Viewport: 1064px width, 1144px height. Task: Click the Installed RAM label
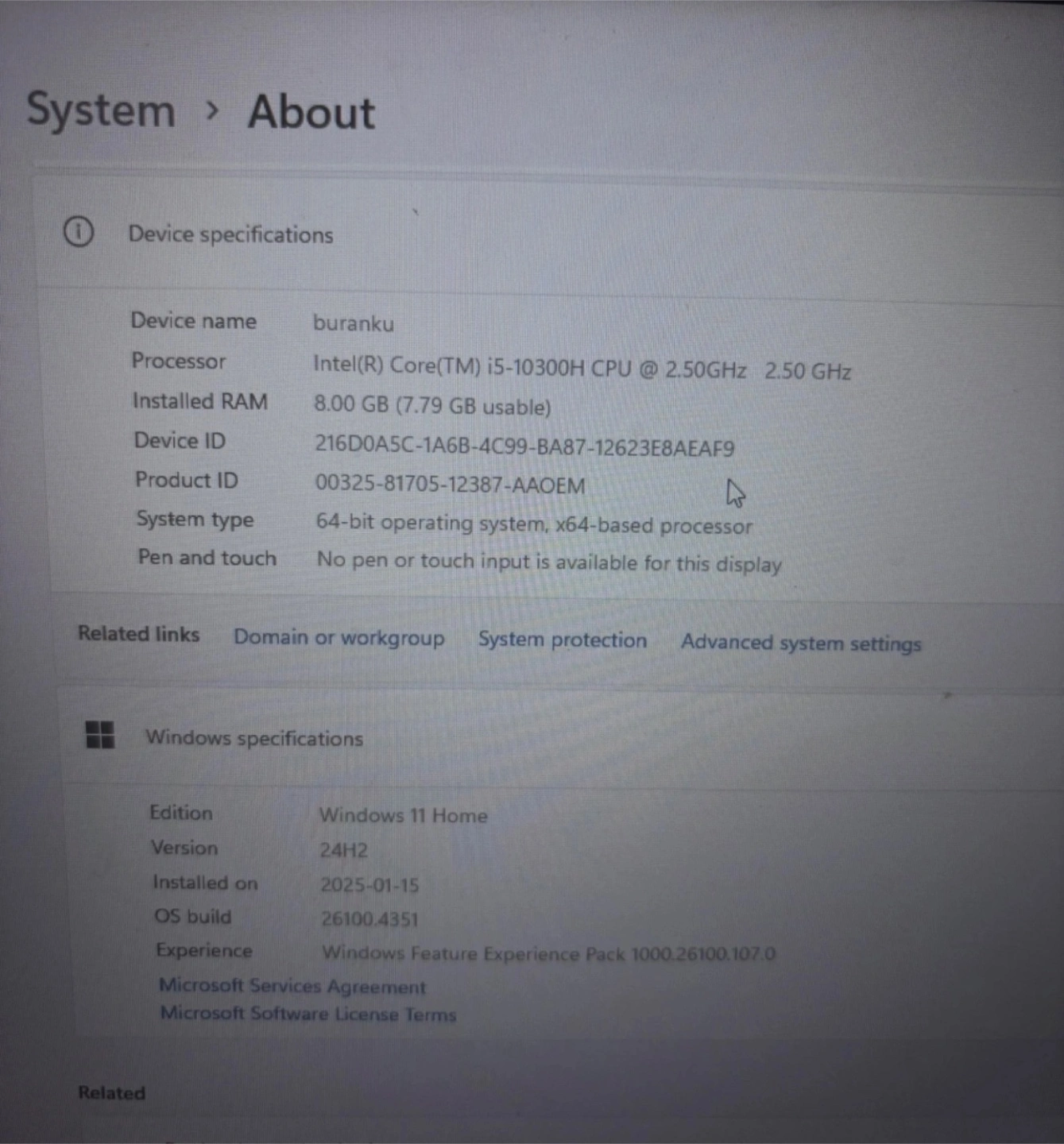point(200,401)
